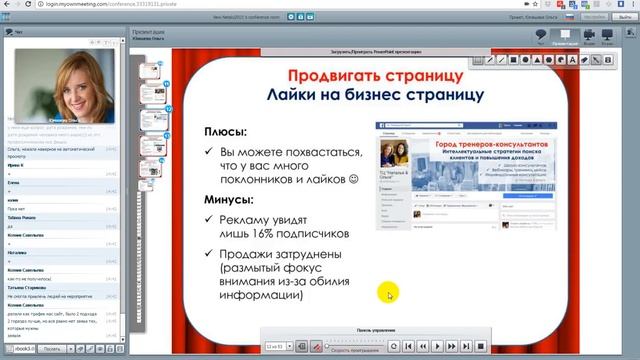Open slide thumbnail numbered 12
Image resolution: width=640 pixels, height=360 pixels.
tap(154, 120)
